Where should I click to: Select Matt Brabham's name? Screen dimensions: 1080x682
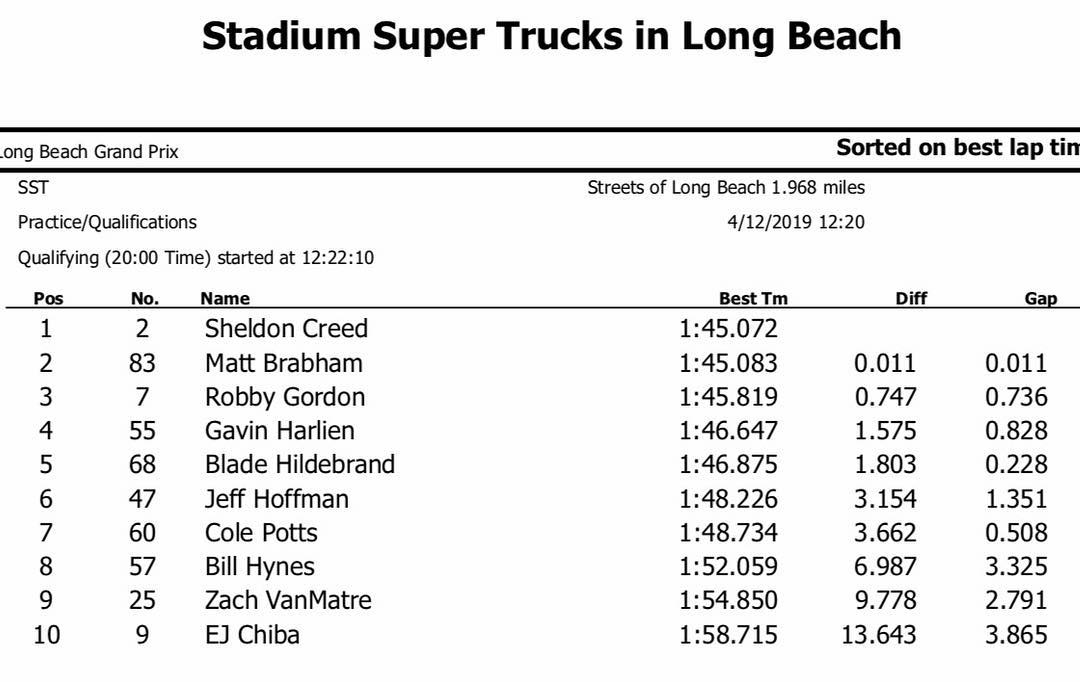pyautogui.click(x=283, y=363)
